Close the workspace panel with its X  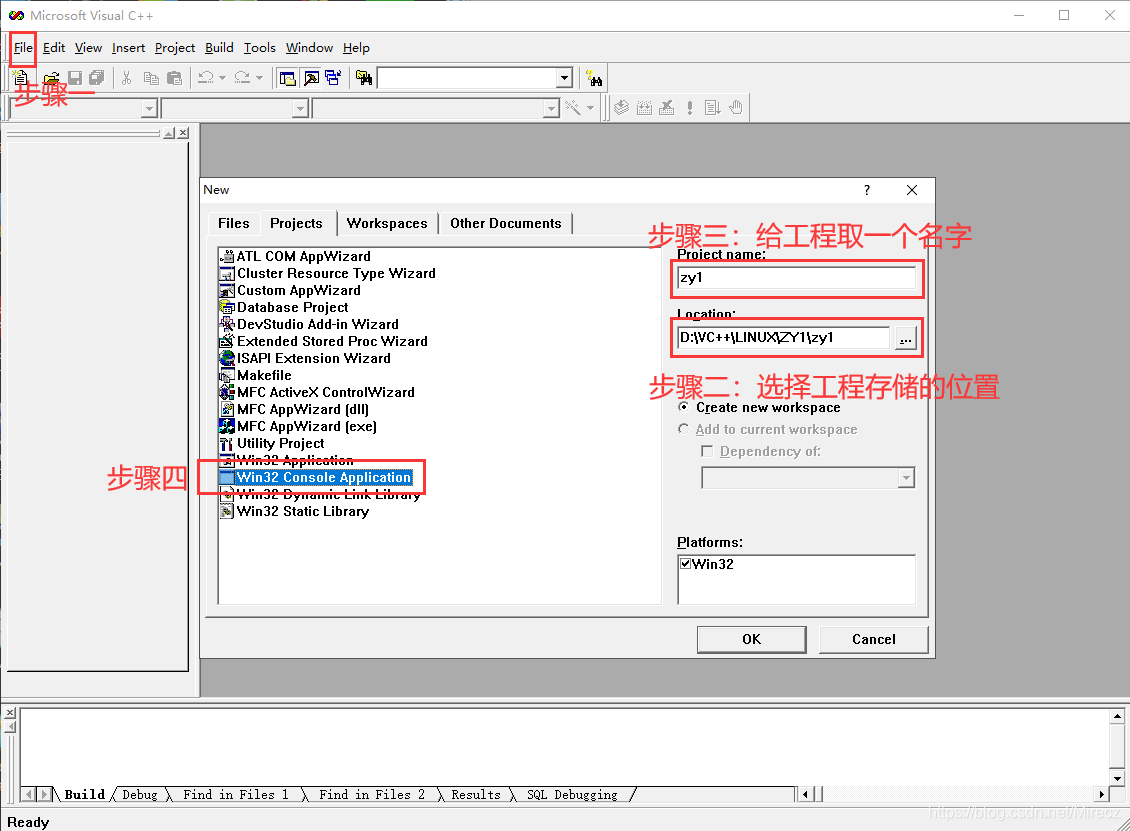(x=184, y=133)
